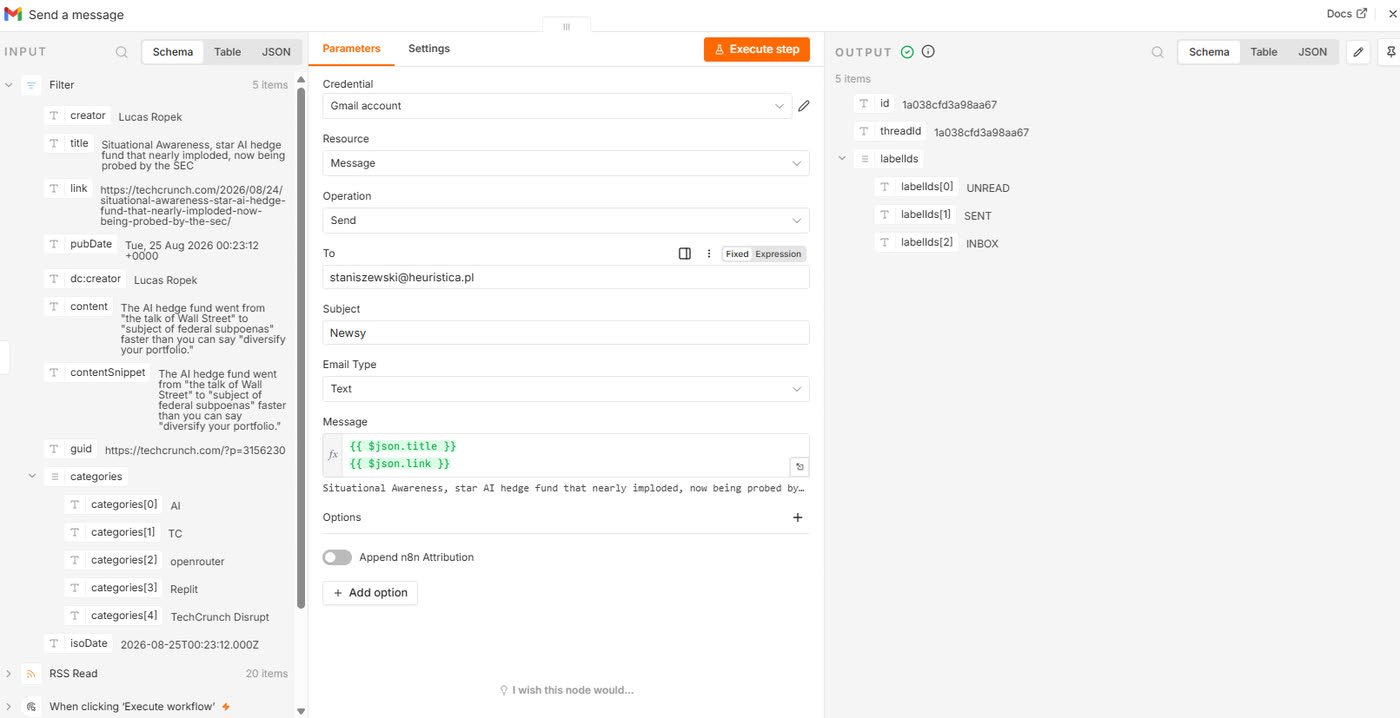Click the To email address field

(566, 277)
